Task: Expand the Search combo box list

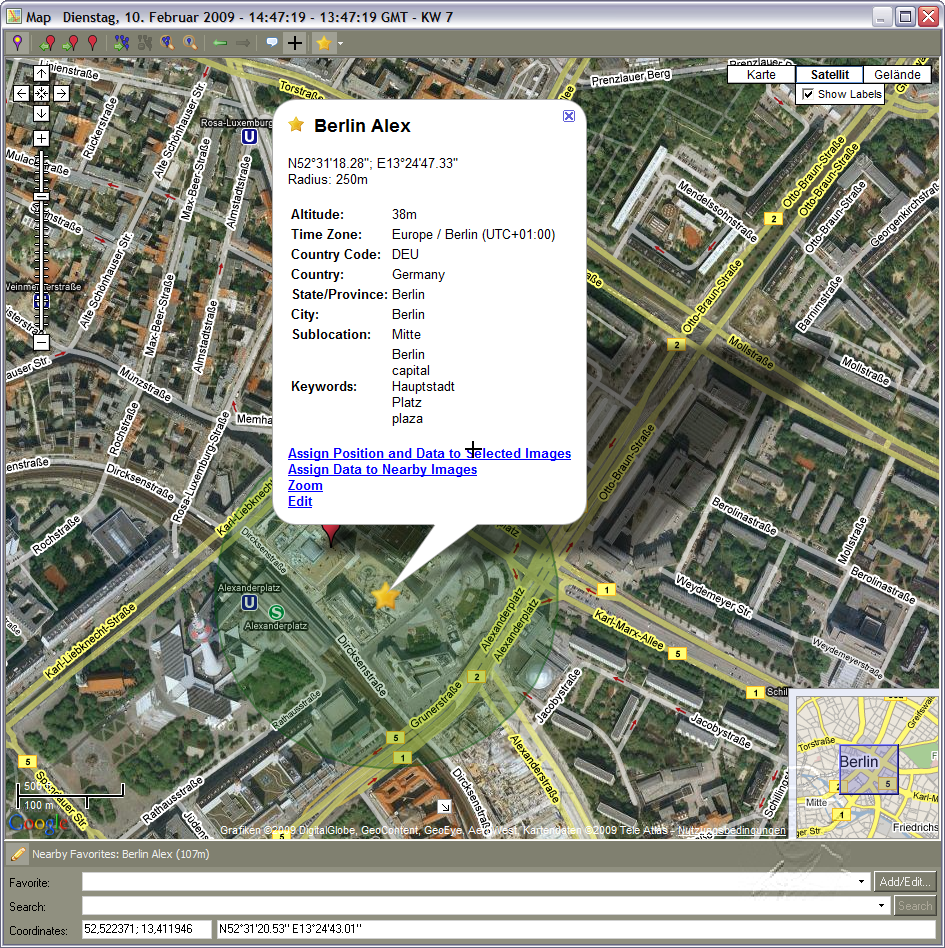Action: pos(882,906)
